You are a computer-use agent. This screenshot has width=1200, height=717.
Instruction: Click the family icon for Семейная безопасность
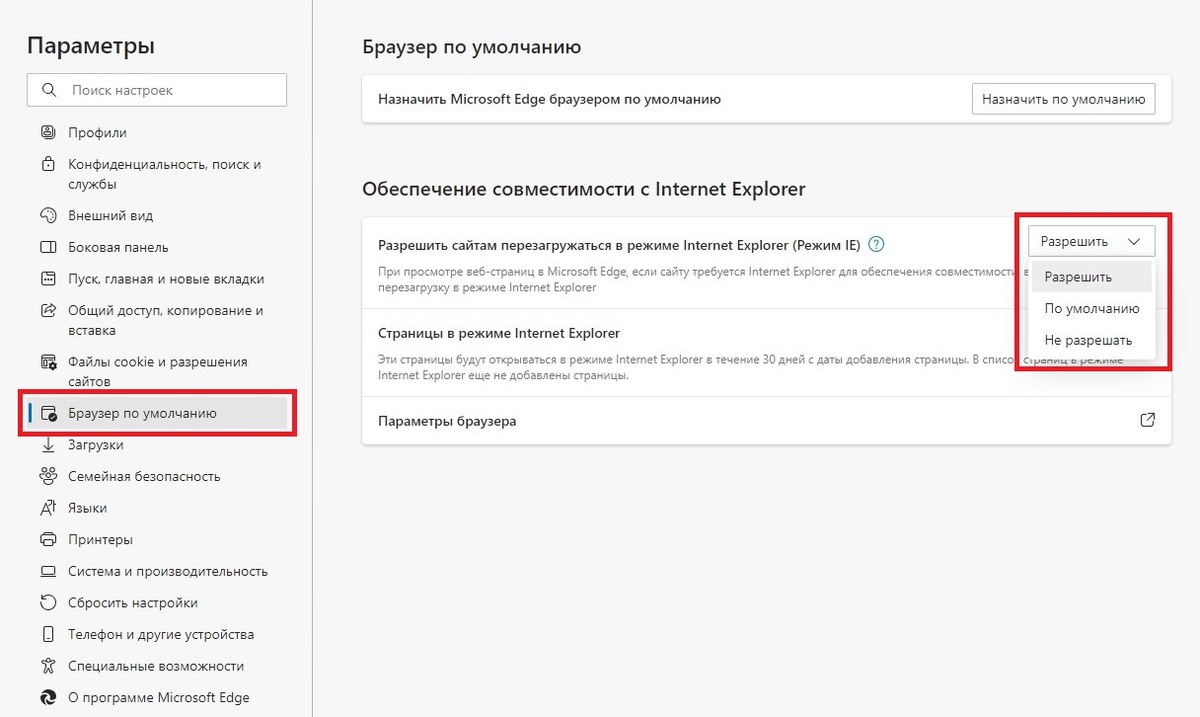tap(47, 476)
